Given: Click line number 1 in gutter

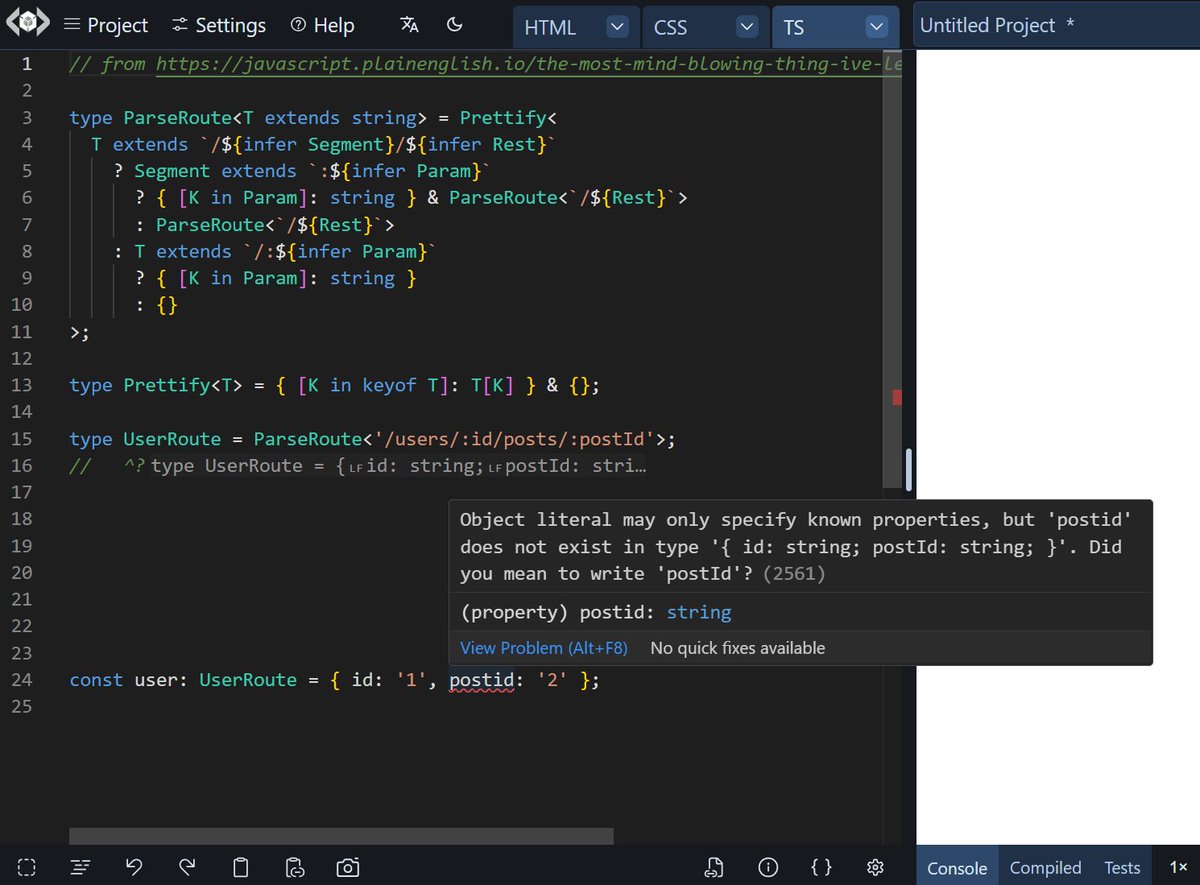Looking at the screenshot, I should coord(26,64).
